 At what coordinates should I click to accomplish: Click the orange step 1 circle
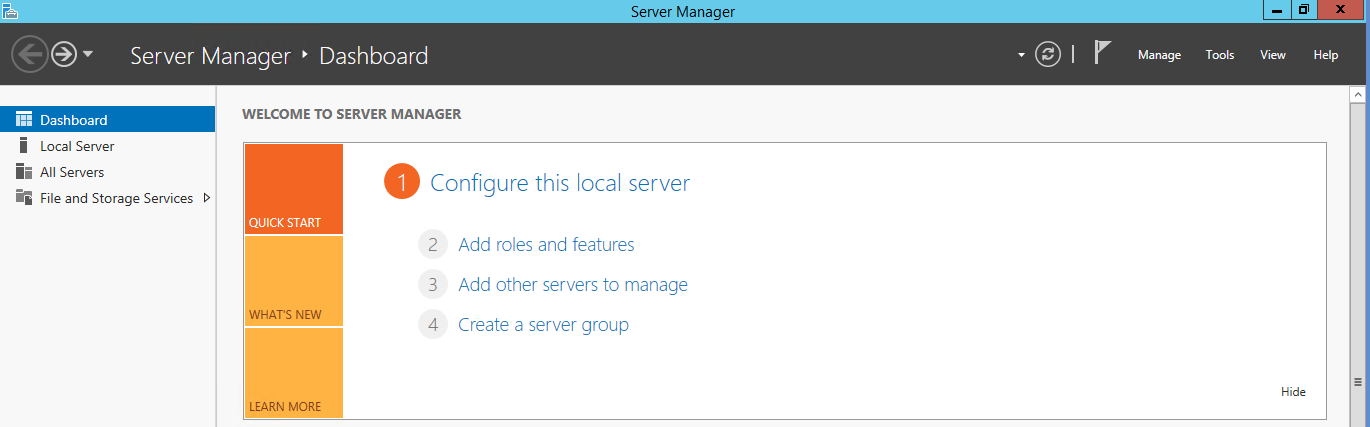[x=402, y=183]
